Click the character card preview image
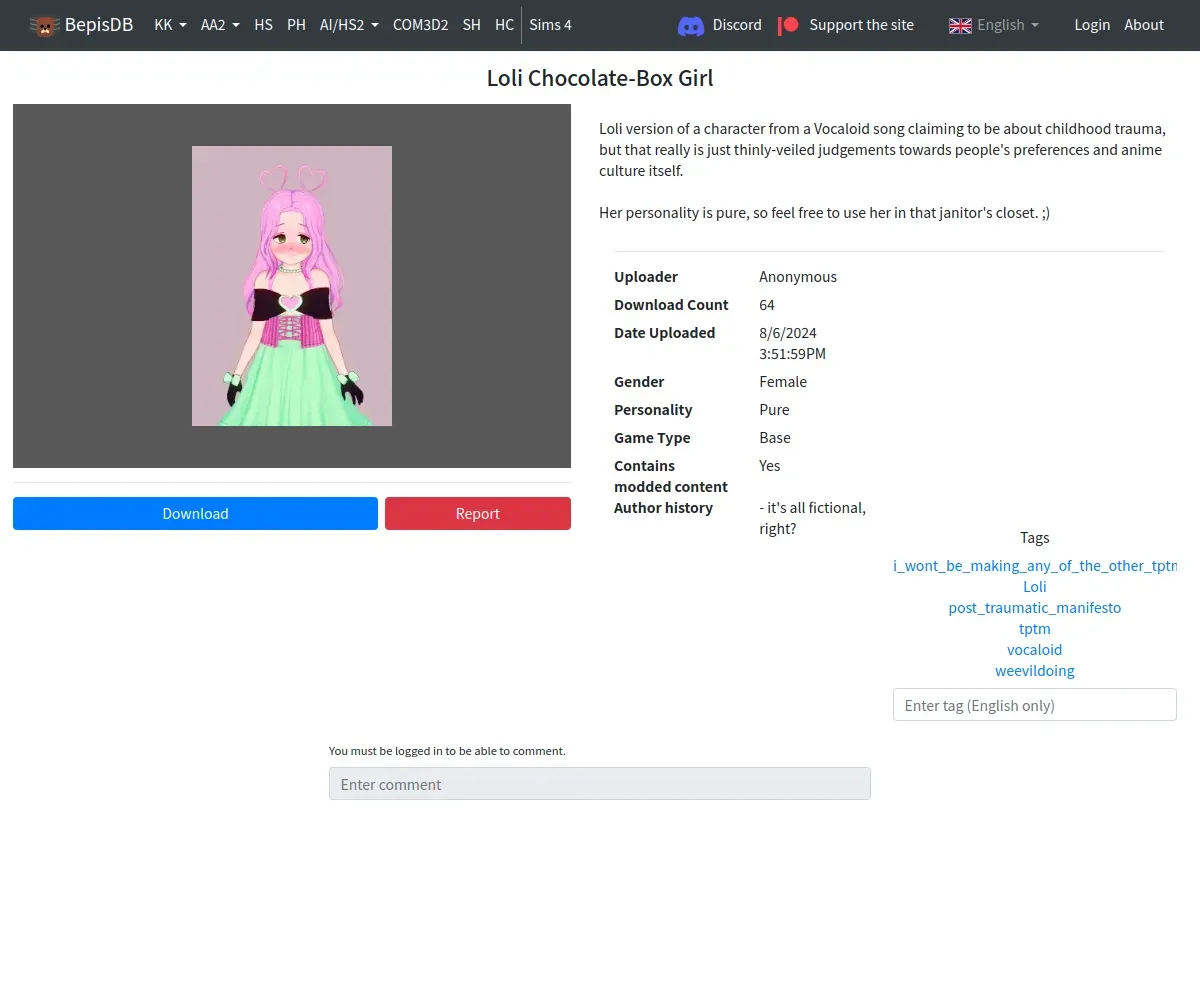The image size is (1200, 1000). (292, 286)
